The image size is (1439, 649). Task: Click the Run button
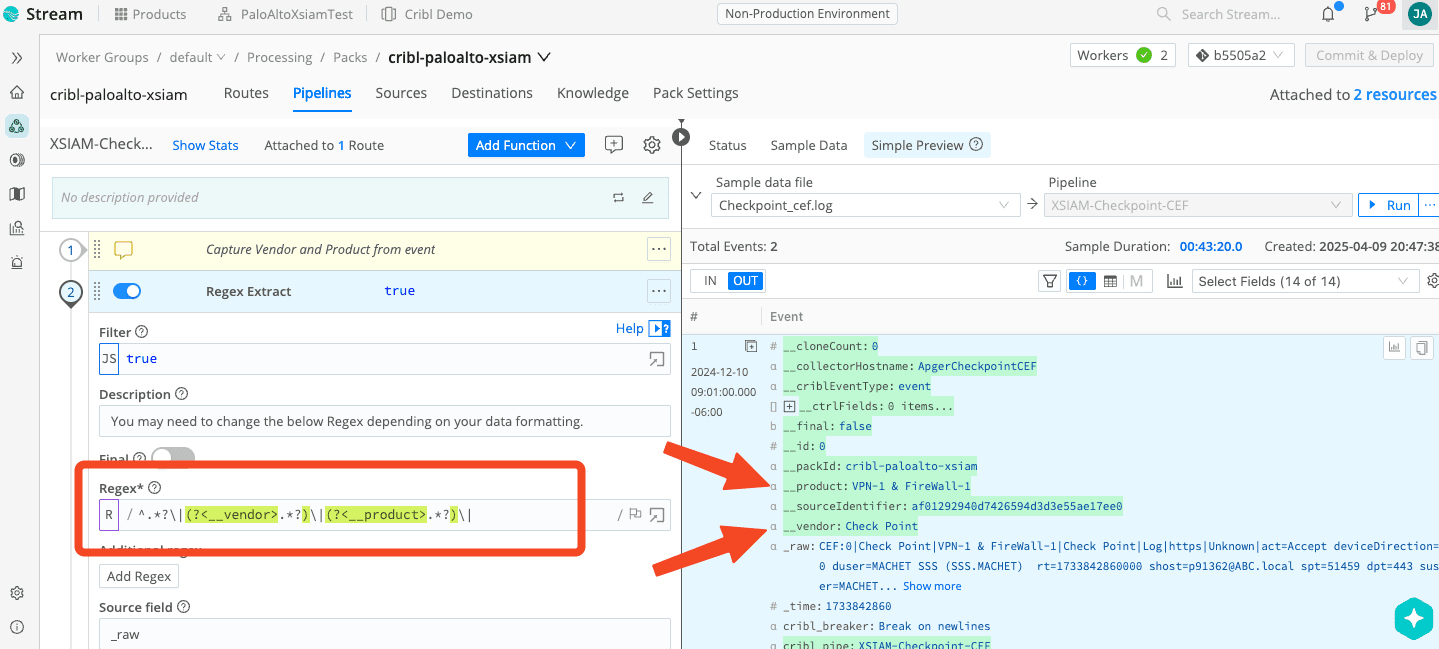click(1388, 205)
